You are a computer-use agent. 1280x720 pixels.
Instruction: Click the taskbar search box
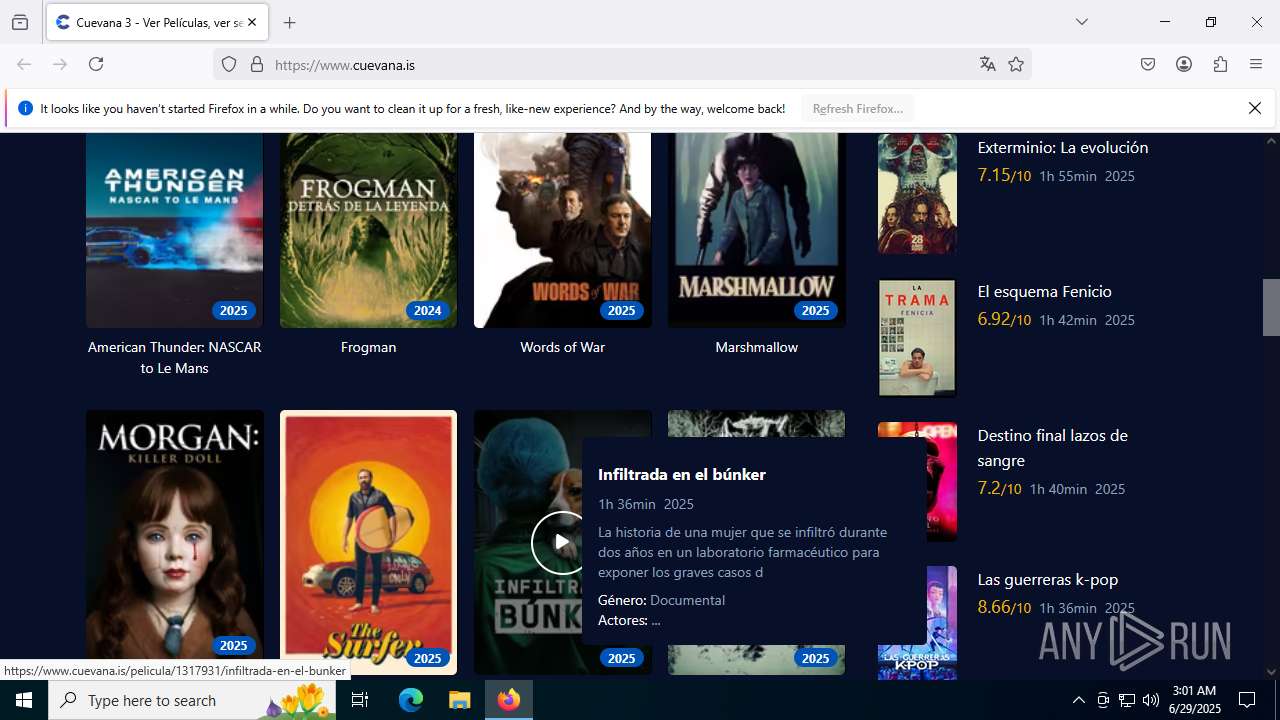click(x=192, y=700)
